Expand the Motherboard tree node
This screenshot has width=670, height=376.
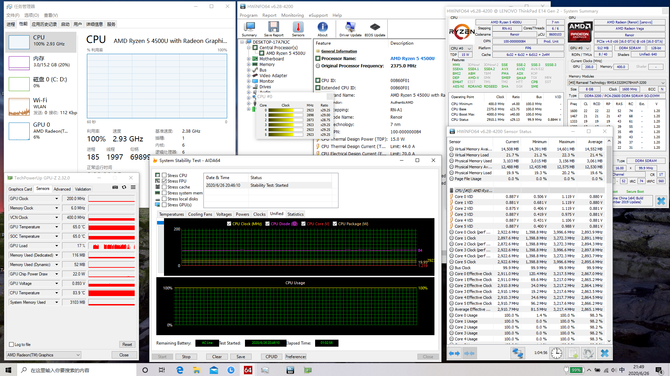(x=249, y=59)
